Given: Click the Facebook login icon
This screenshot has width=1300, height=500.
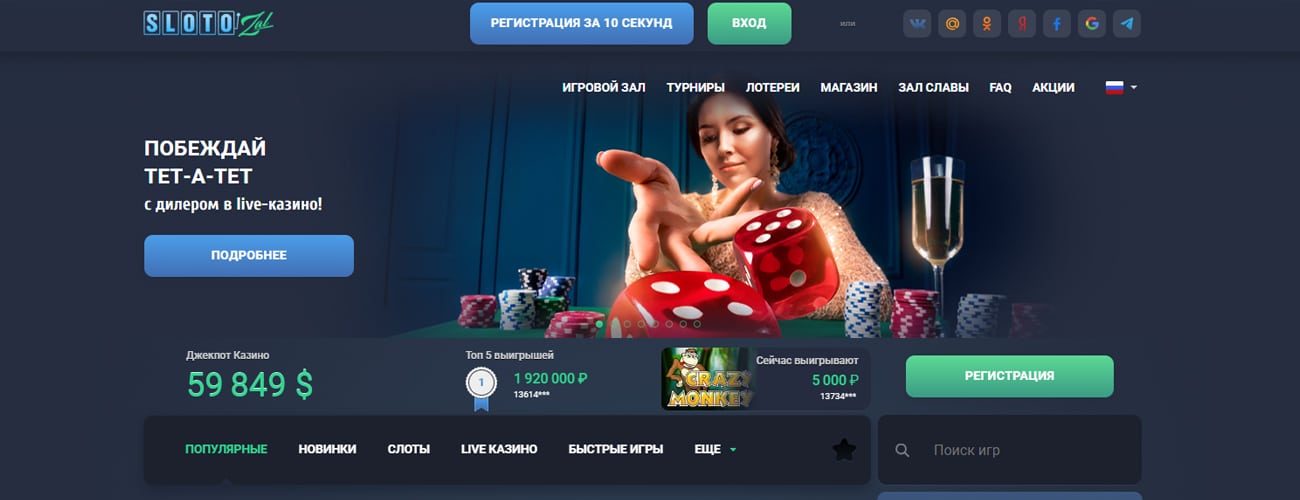Looking at the screenshot, I should [x=1057, y=24].
